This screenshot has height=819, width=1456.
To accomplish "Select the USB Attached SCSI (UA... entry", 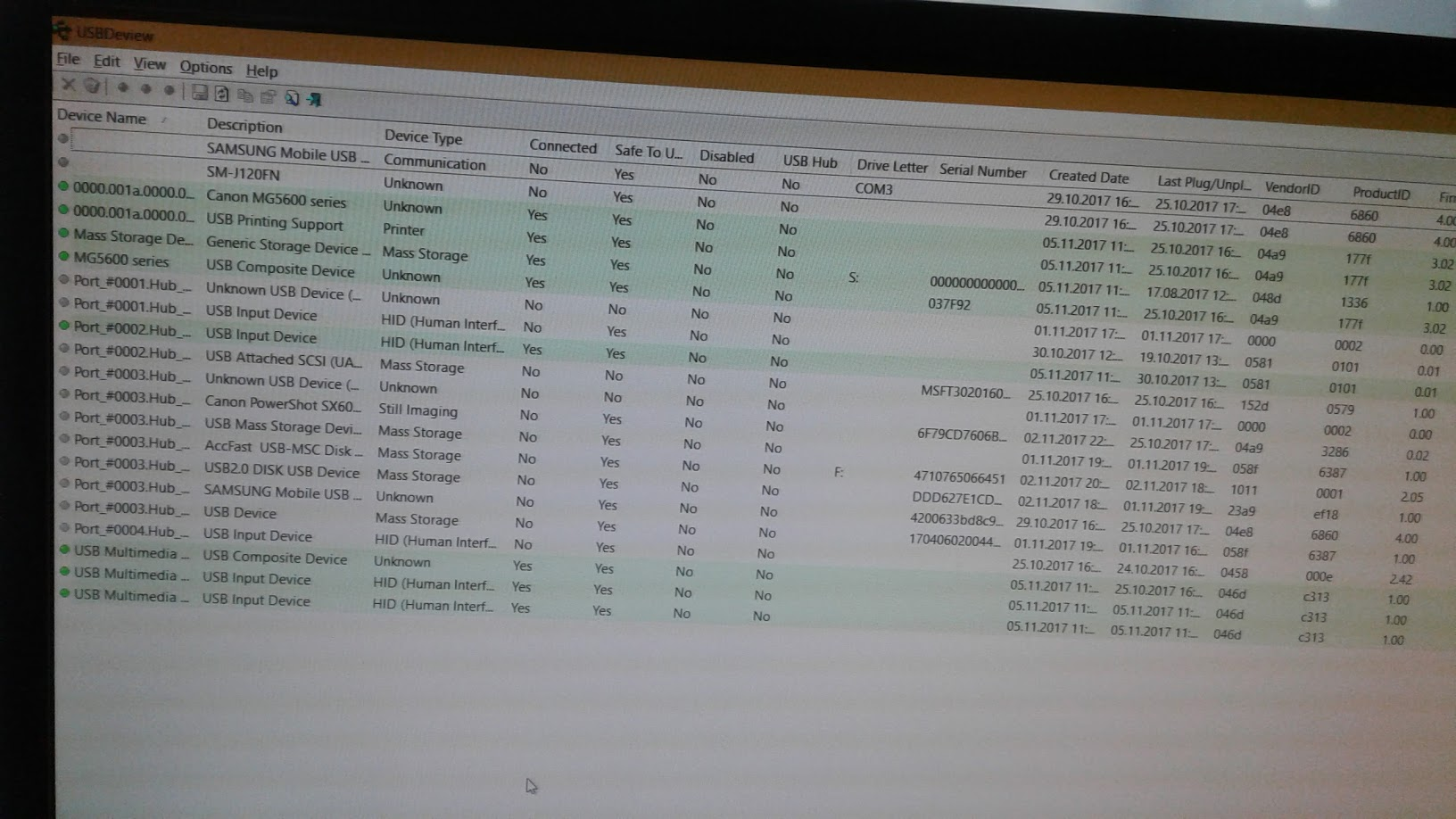I will click(x=283, y=360).
